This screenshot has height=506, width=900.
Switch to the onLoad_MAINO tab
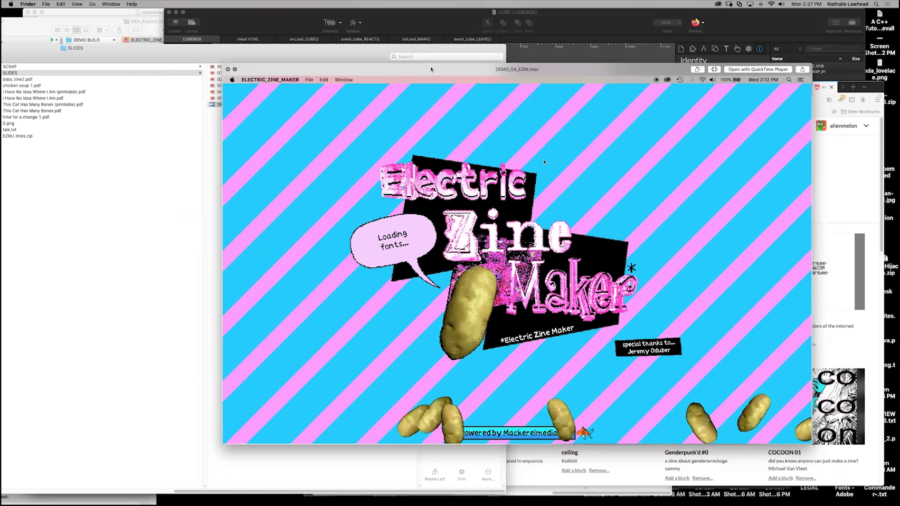pos(416,39)
